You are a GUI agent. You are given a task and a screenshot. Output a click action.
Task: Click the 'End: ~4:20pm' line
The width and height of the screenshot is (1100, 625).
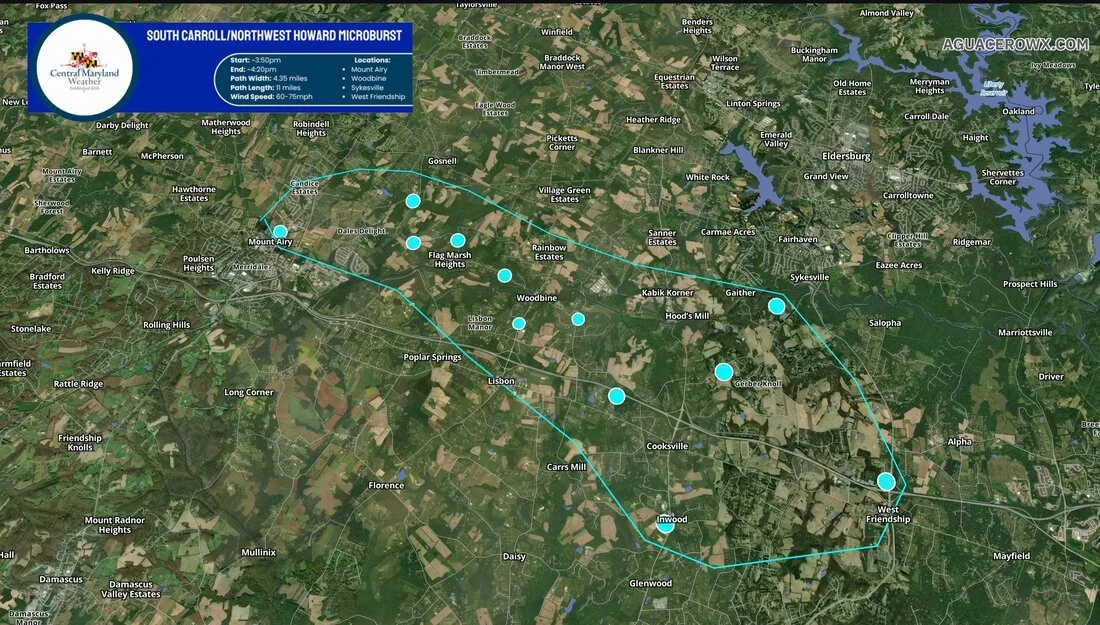pos(253,69)
